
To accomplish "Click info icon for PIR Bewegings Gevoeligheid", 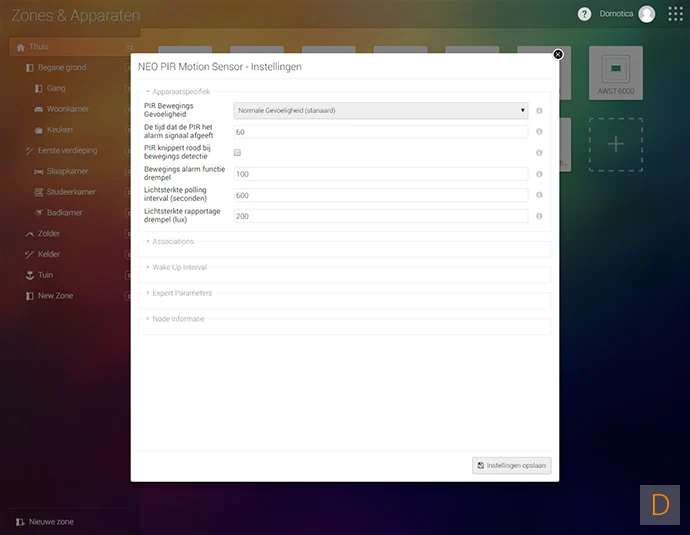I will (x=539, y=111).
